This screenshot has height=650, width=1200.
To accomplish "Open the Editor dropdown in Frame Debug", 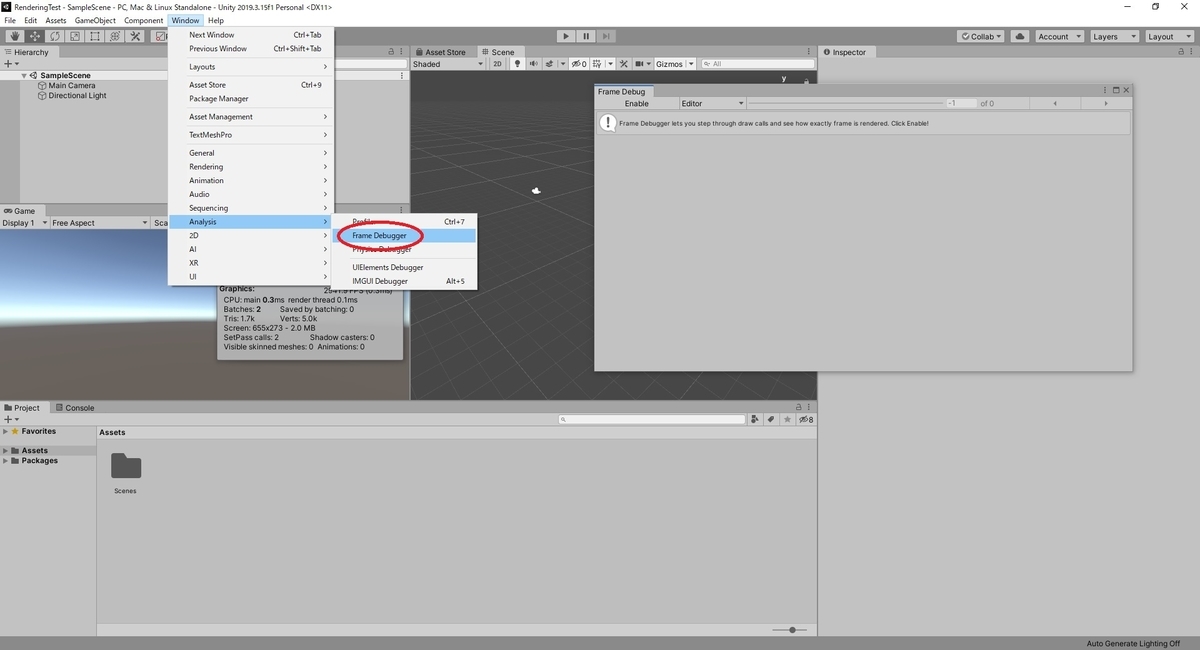I will 710,102.
